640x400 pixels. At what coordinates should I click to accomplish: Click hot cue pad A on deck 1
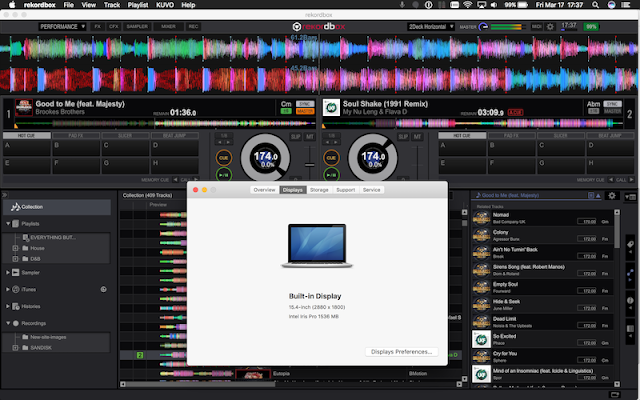27,148
